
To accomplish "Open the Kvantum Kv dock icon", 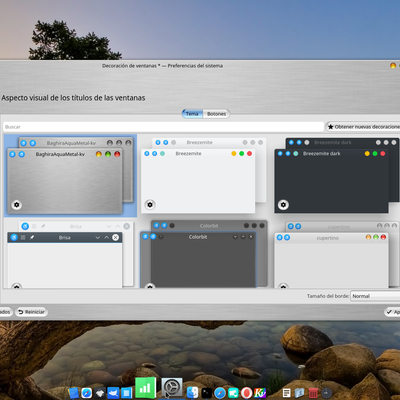I will pos(260,393).
